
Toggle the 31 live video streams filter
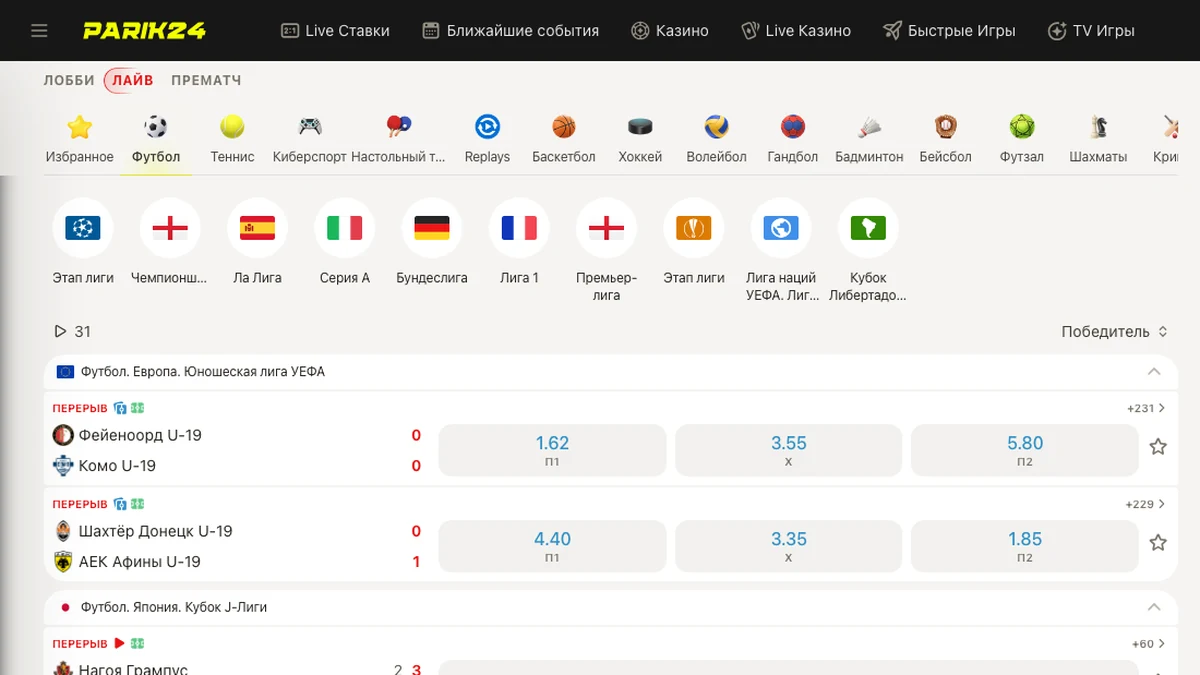point(71,331)
